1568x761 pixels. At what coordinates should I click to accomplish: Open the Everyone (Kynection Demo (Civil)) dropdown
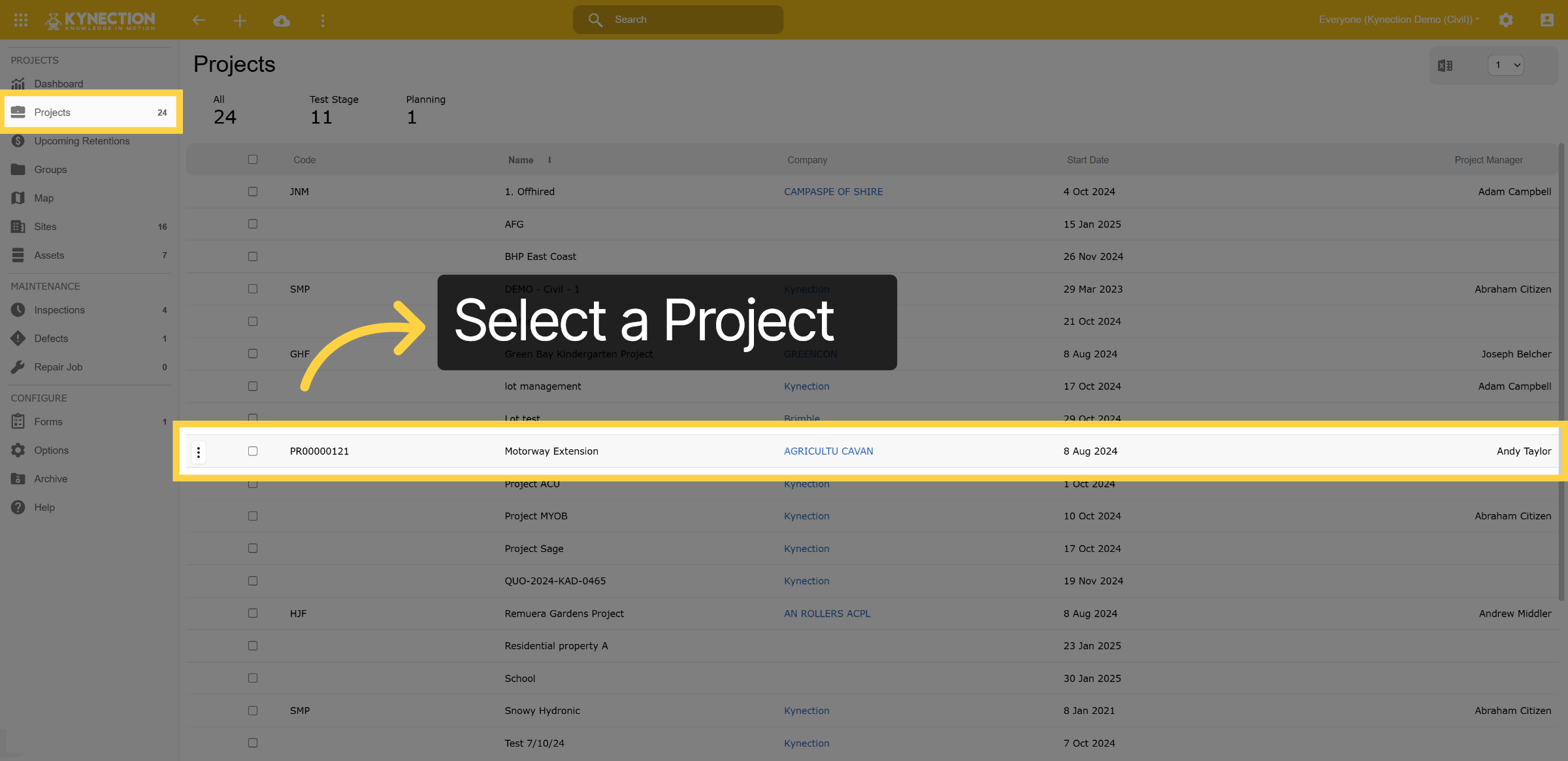(1399, 20)
